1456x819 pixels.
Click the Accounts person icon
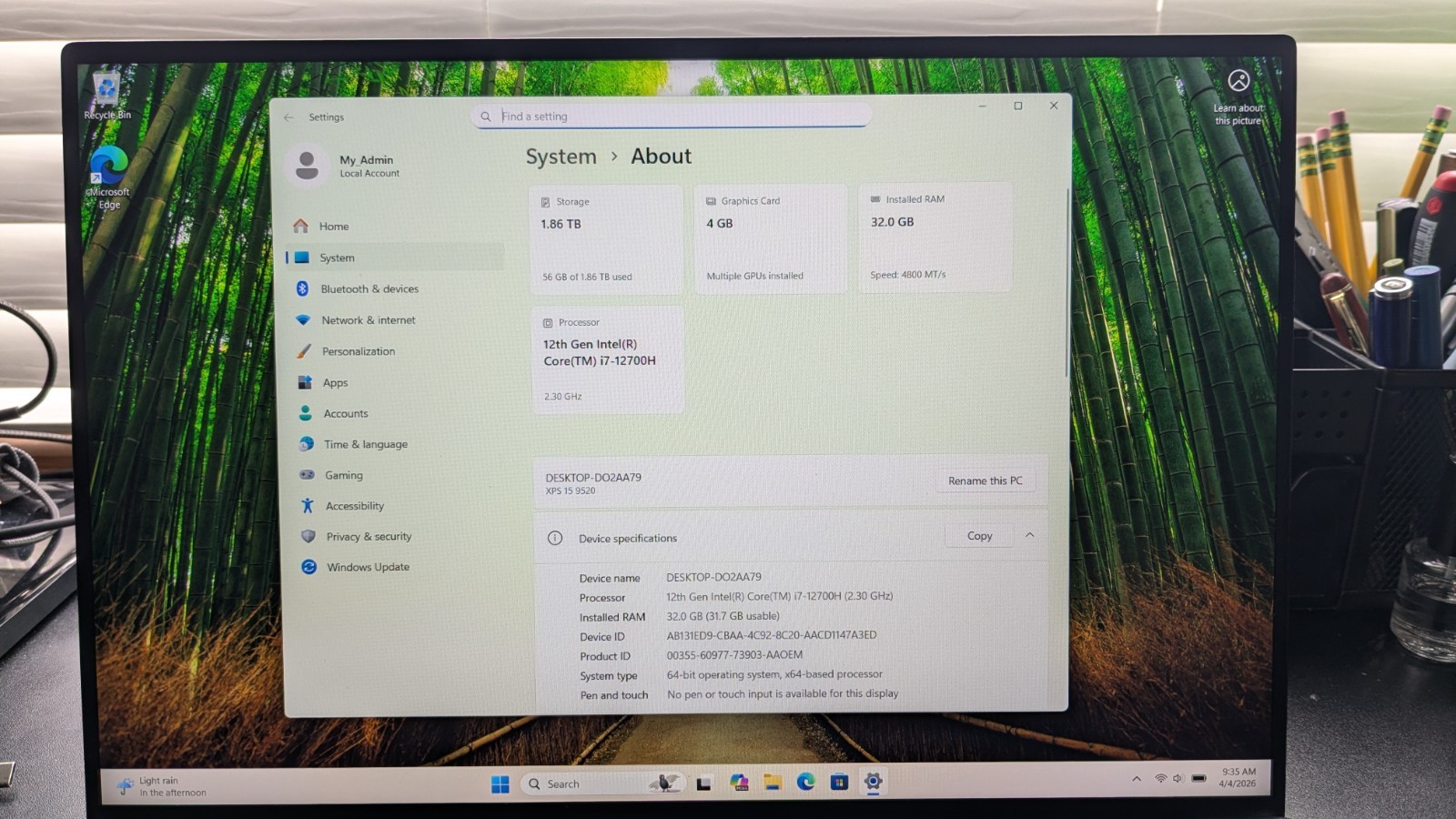coord(306,413)
